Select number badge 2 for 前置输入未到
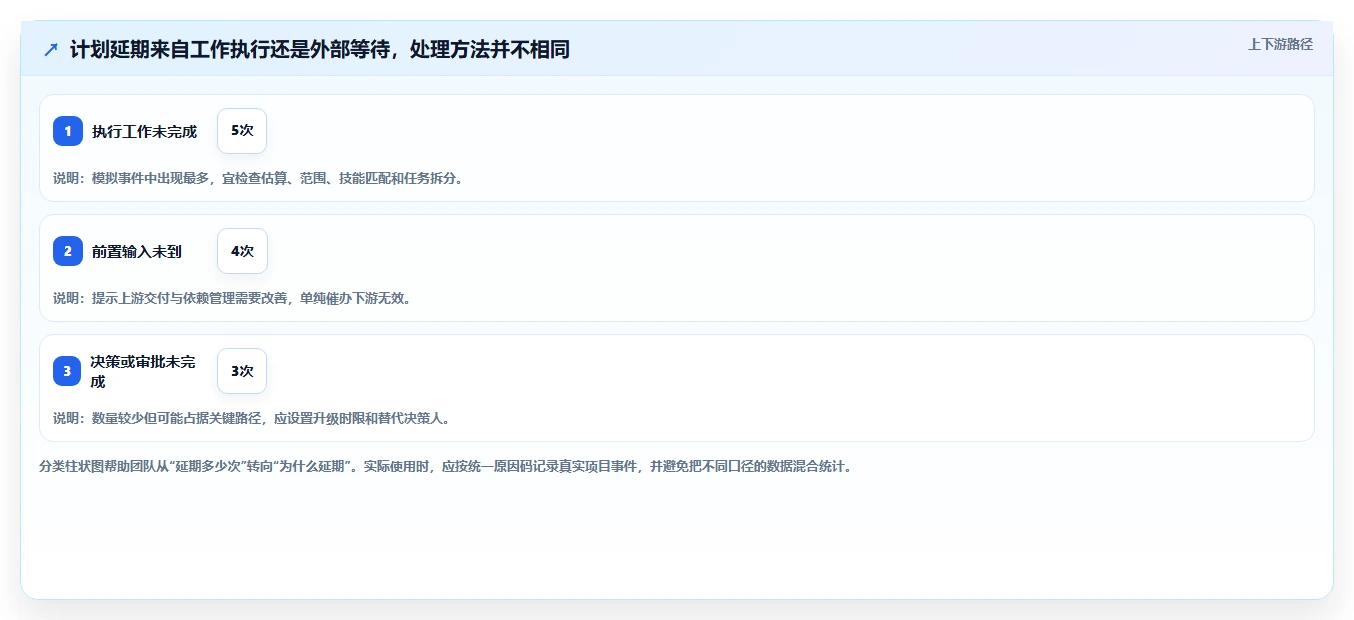The height and width of the screenshot is (620, 1354). pos(68,251)
